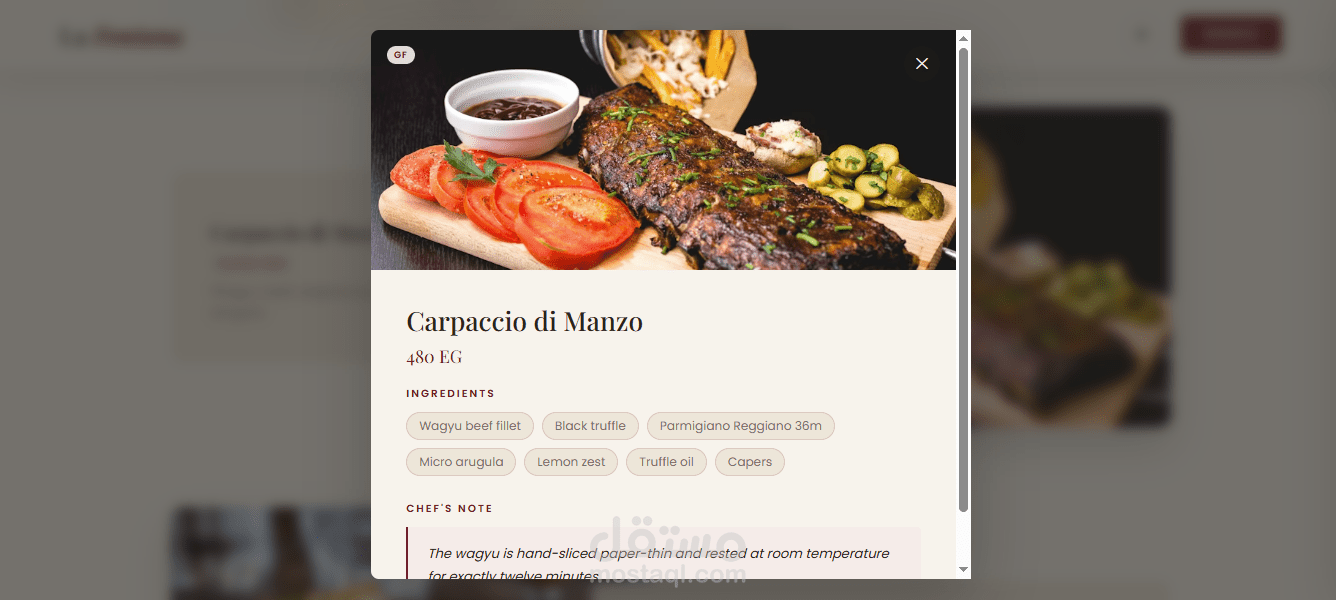The height and width of the screenshot is (600, 1336).
Task: Click the scrollbar down arrow in modal
Action: [964, 570]
